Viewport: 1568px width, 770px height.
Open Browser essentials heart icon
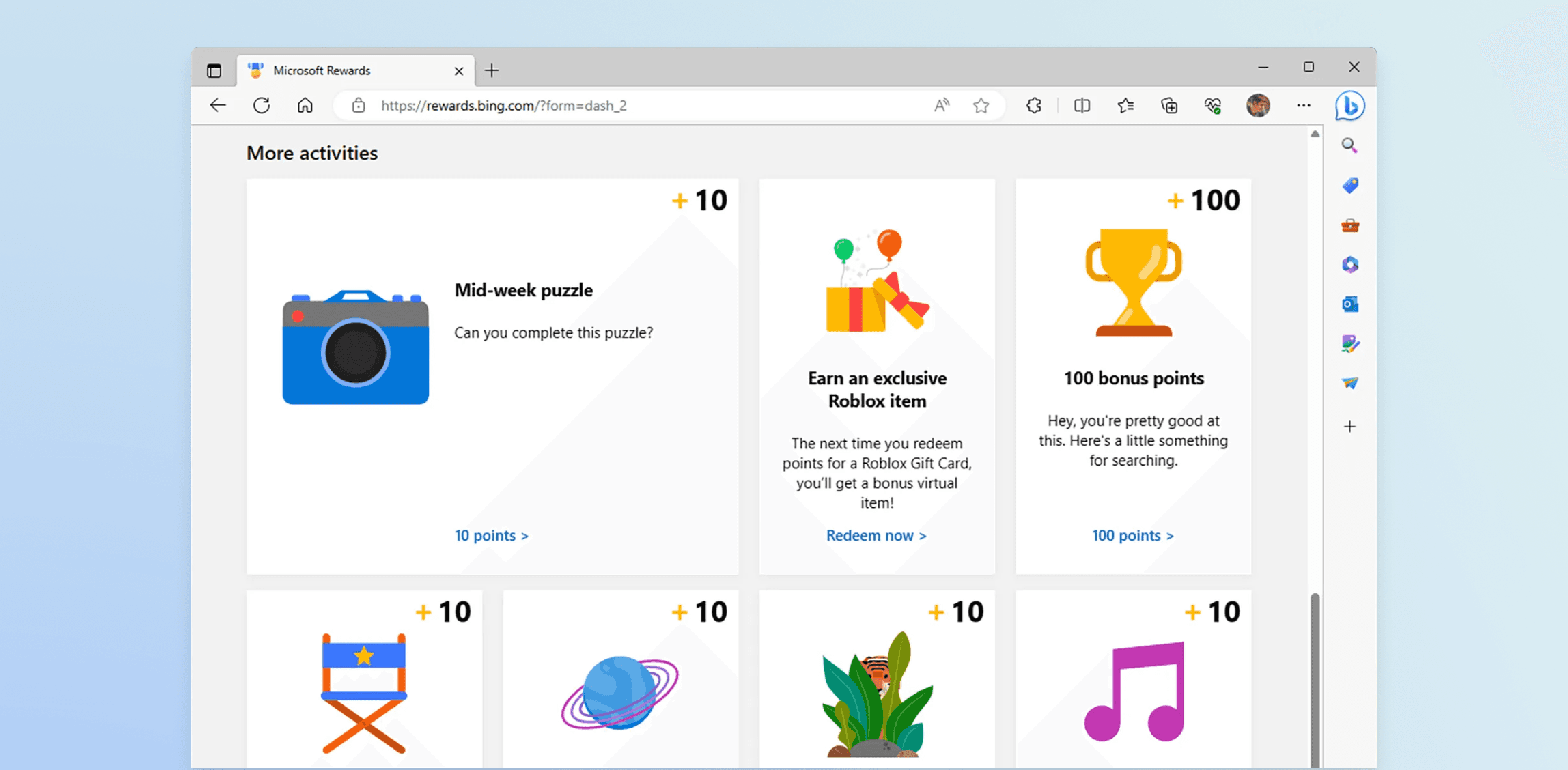click(1213, 106)
